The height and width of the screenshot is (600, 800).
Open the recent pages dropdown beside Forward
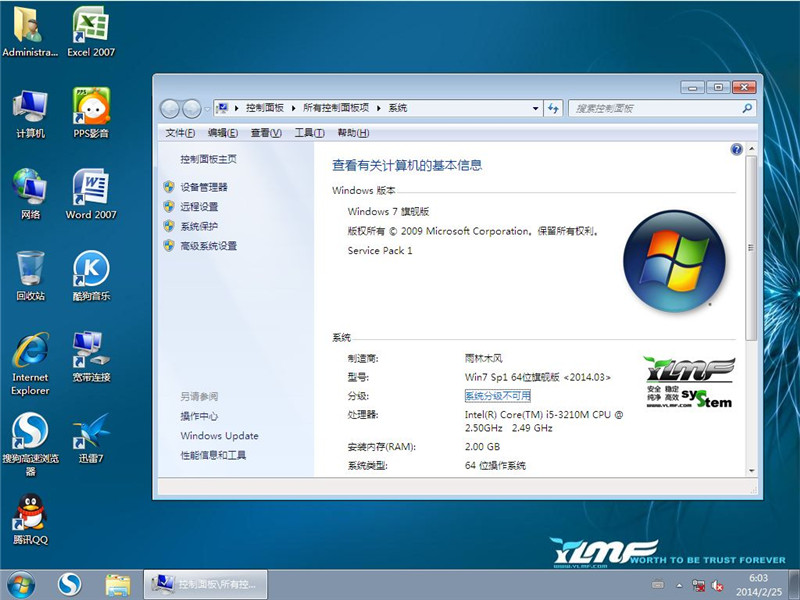pyautogui.click(x=207, y=109)
